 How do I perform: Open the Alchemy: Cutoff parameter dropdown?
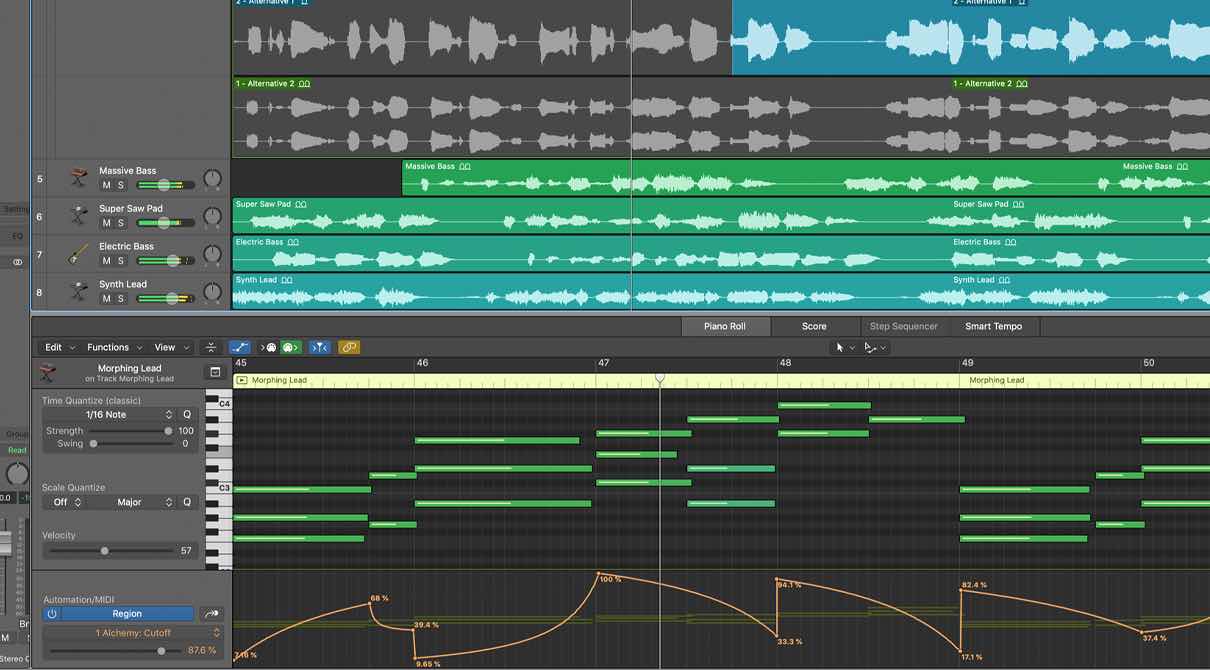[x=133, y=633]
